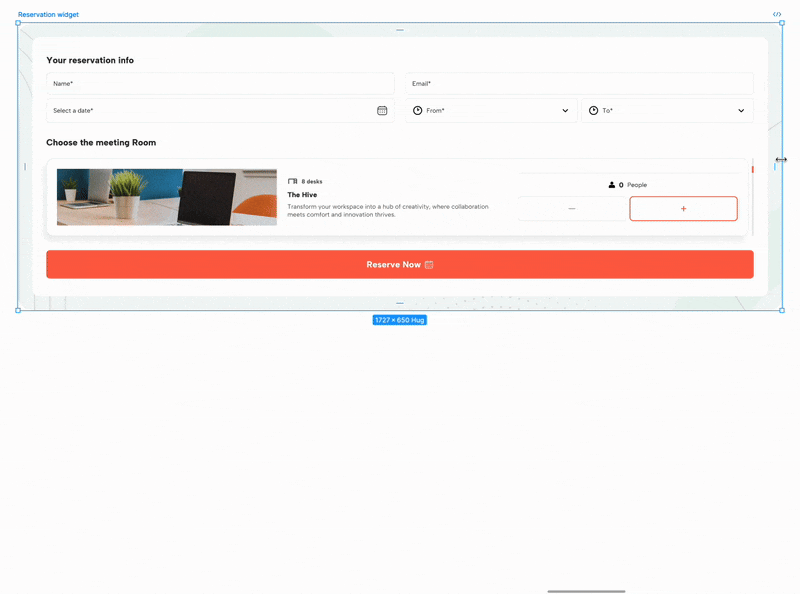
Task: Click the clock icon beside To
Action: 593,111
